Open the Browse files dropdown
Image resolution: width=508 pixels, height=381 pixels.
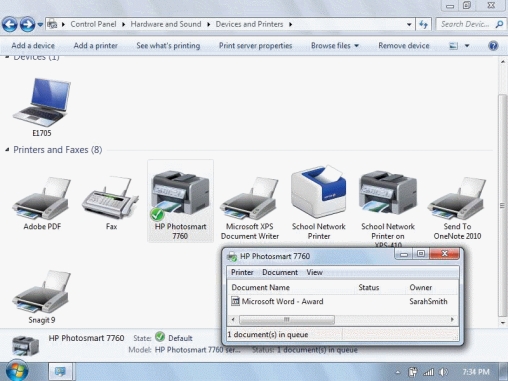(335, 46)
